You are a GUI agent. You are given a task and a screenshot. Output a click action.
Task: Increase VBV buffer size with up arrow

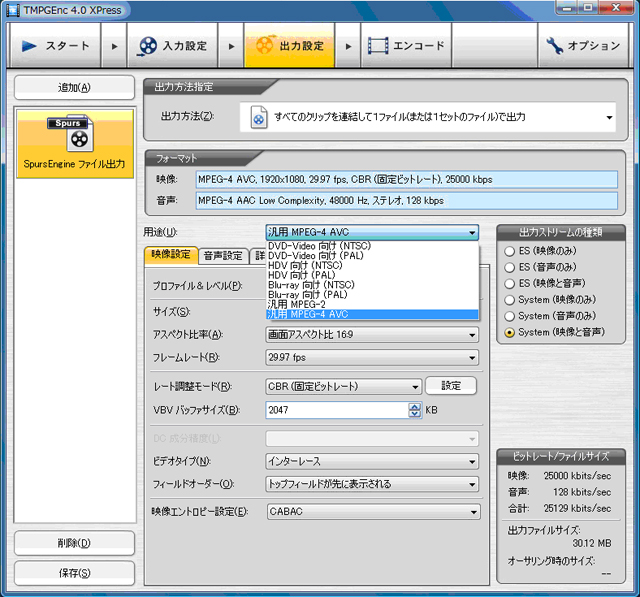pyautogui.click(x=415, y=406)
